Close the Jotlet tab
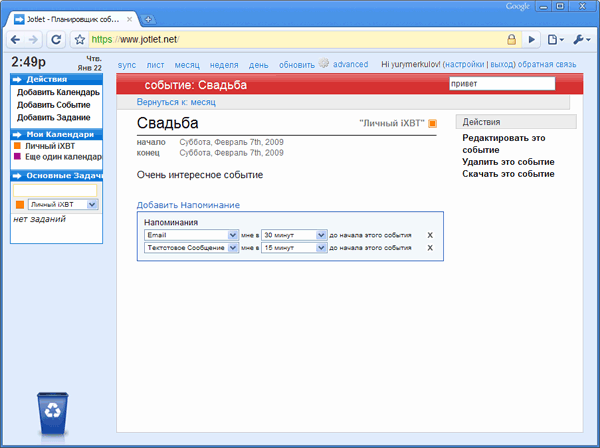This screenshot has width=600, height=448. (x=129, y=19)
